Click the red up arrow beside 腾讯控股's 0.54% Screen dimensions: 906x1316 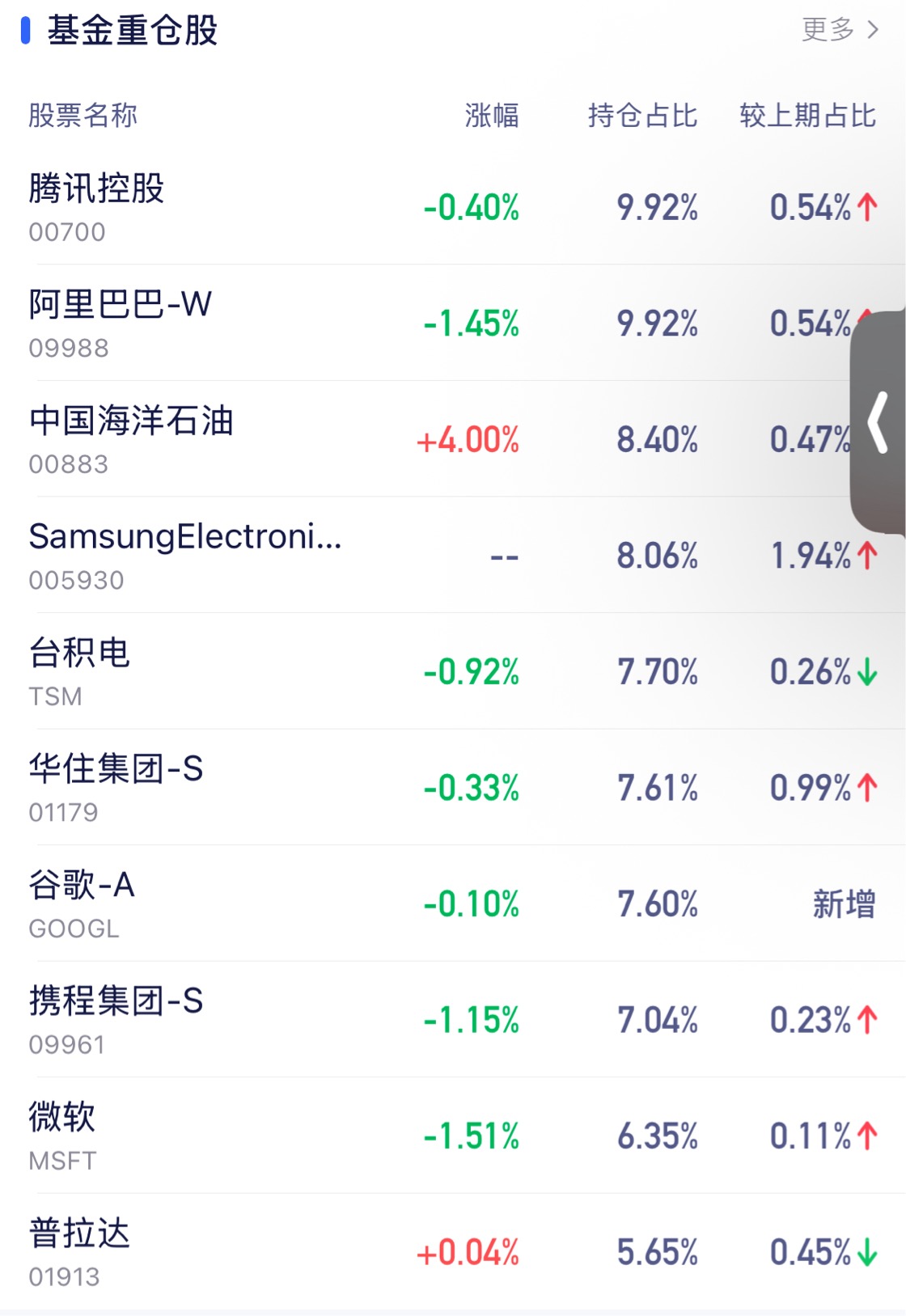(867, 208)
